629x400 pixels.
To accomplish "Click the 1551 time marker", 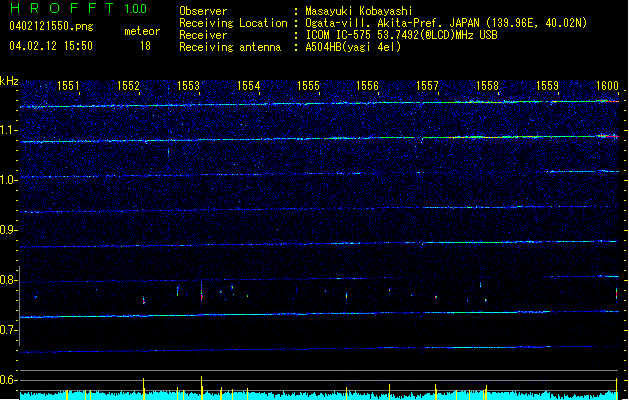I will pyautogui.click(x=68, y=86).
